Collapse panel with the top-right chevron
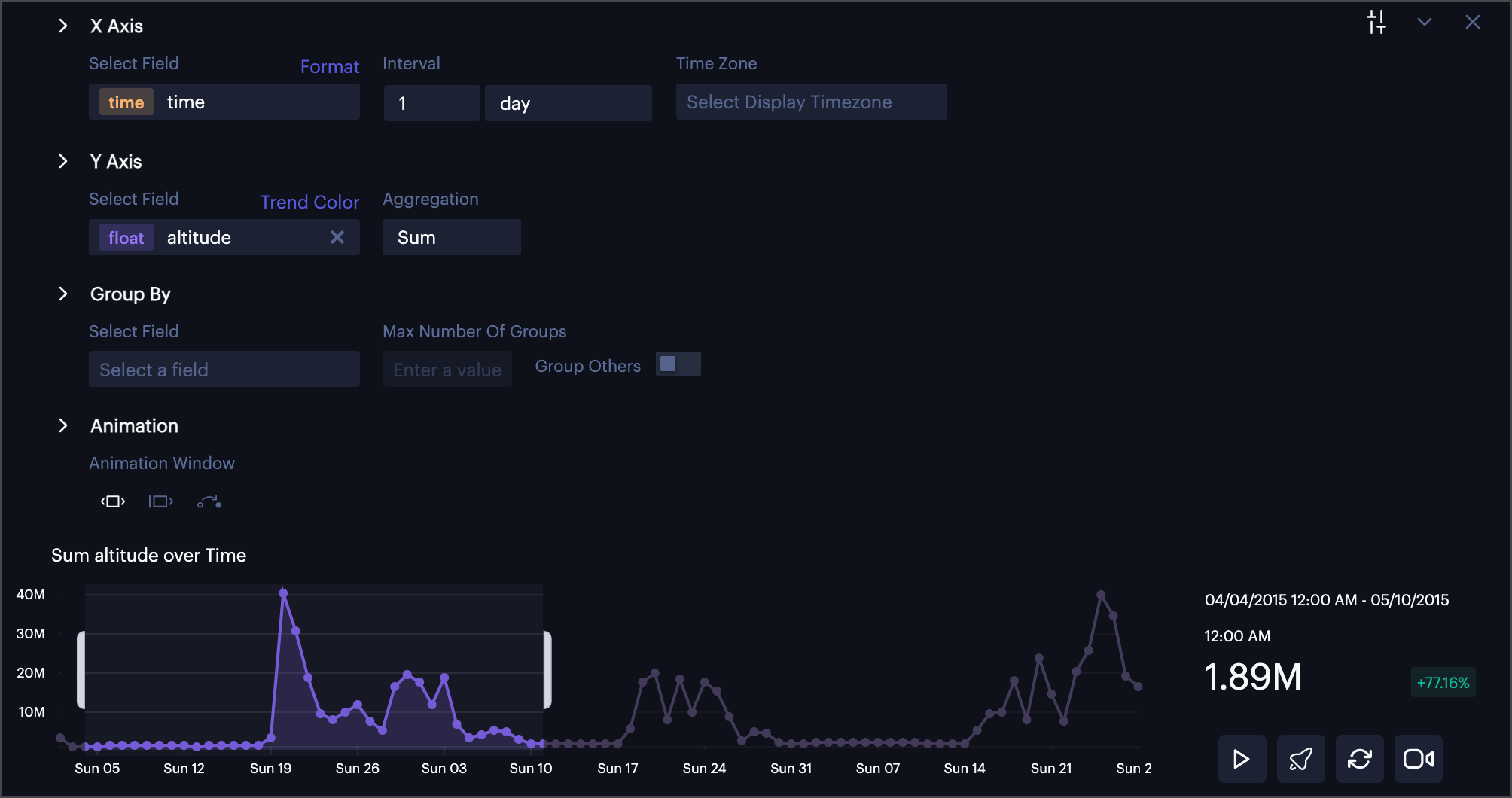Screen dimensions: 1512x798 pos(1425,23)
